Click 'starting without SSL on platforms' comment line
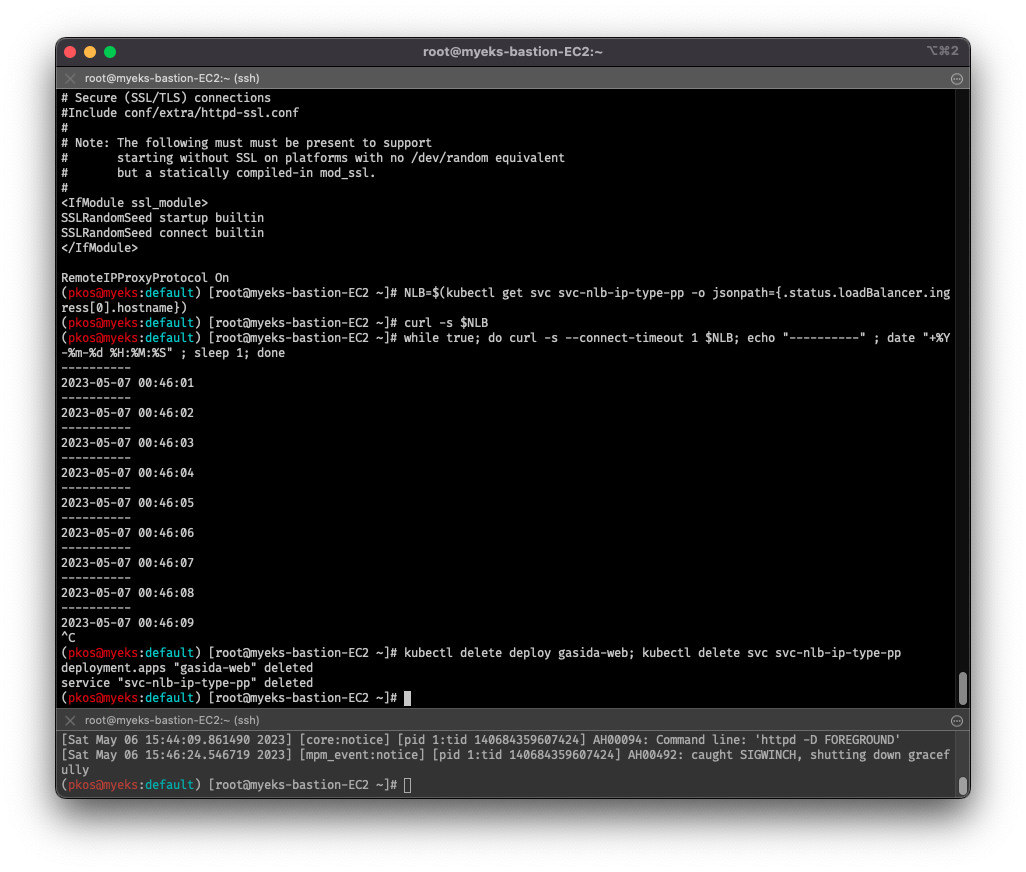The width and height of the screenshot is (1026, 872). point(340,158)
